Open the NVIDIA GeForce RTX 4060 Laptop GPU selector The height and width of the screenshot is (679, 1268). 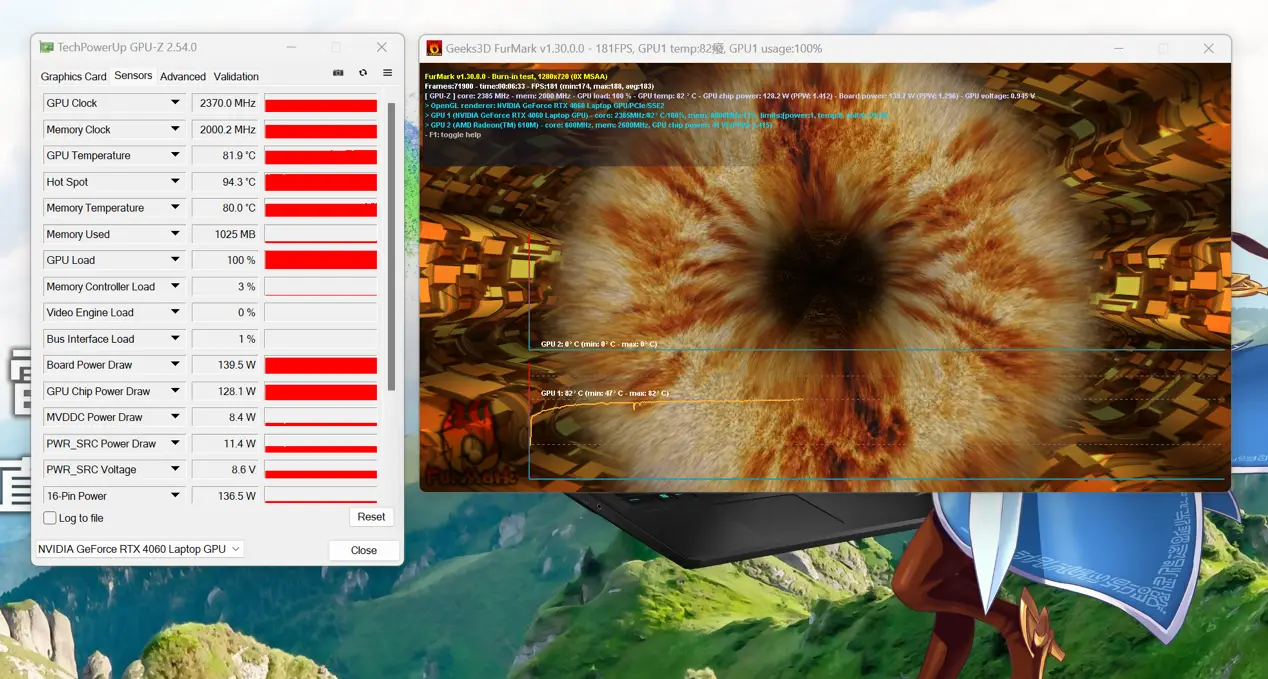click(140, 549)
